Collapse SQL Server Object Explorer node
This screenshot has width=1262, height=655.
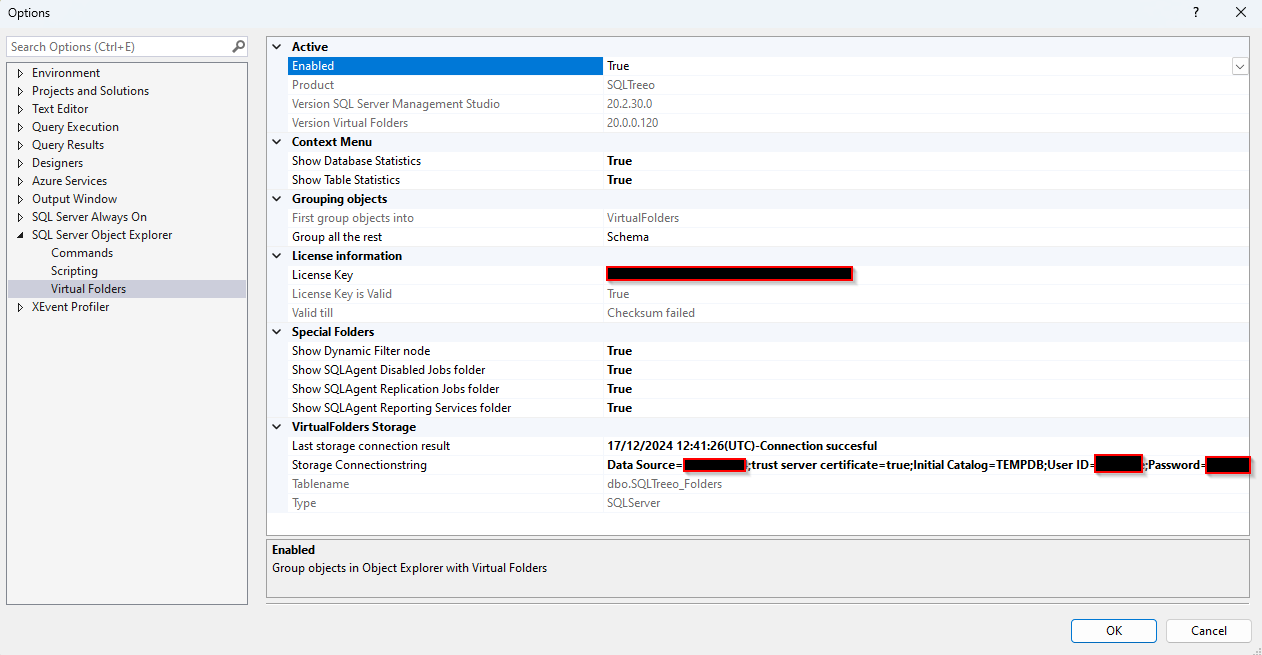pos(20,235)
